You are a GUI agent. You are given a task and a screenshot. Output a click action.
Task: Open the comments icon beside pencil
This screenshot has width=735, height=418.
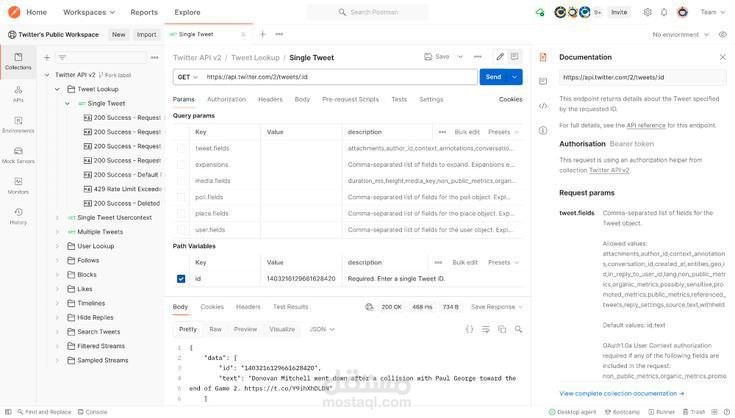pyautogui.click(x=515, y=57)
